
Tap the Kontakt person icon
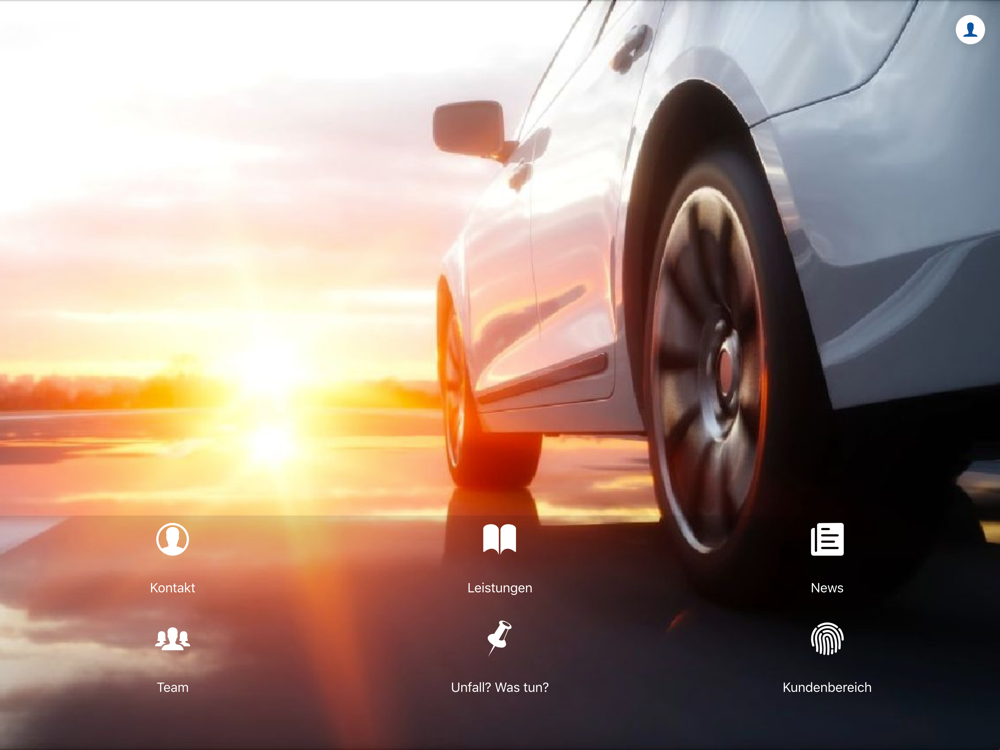point(172,540)
